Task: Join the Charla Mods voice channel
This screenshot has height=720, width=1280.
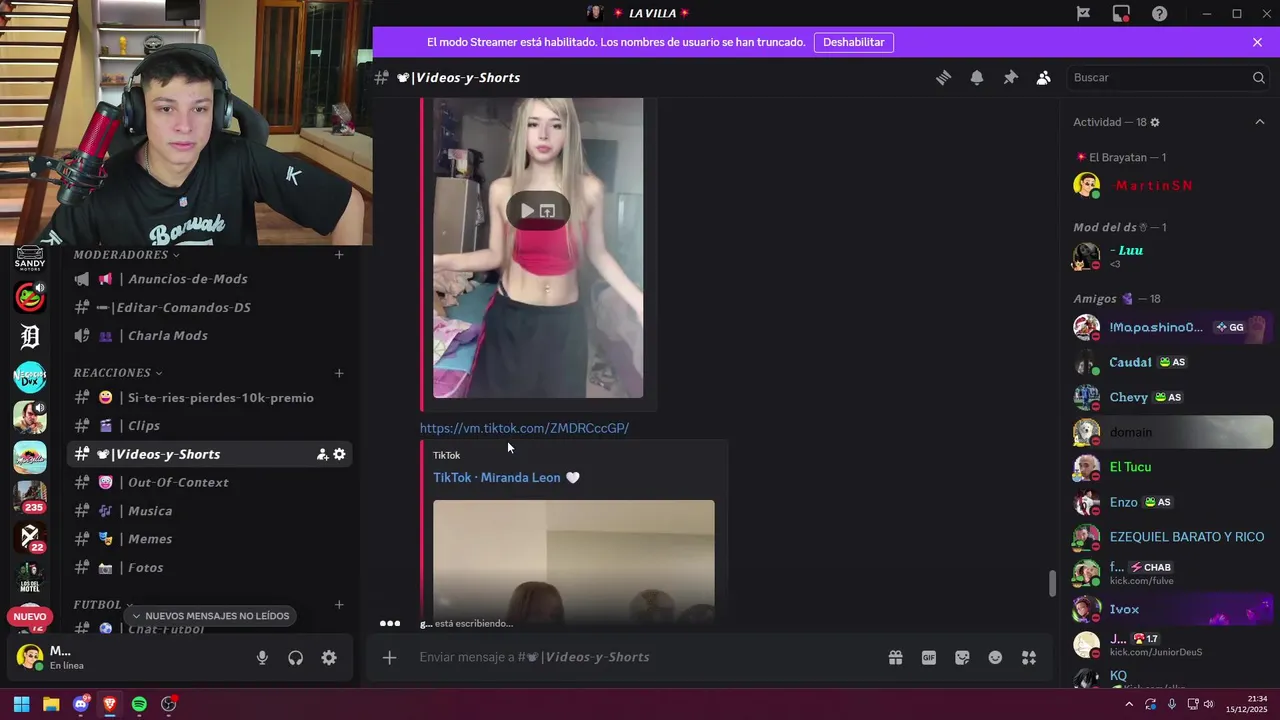Action: coord(210,336)
